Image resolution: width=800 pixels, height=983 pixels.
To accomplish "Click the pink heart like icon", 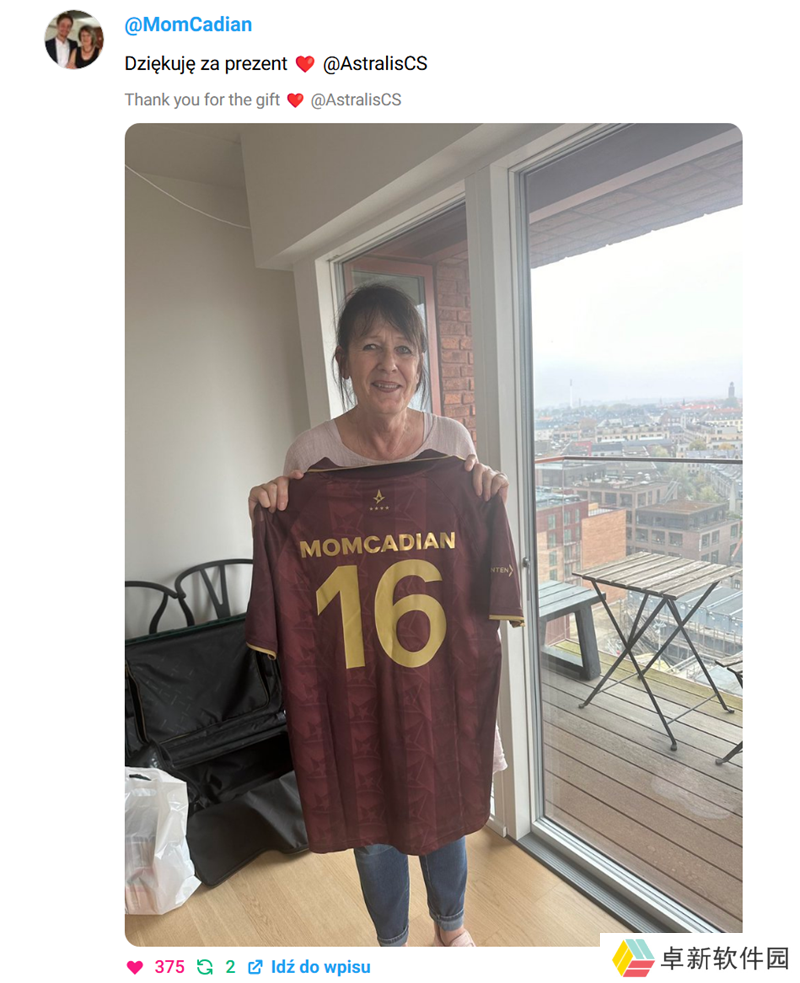I will point(135,967).
